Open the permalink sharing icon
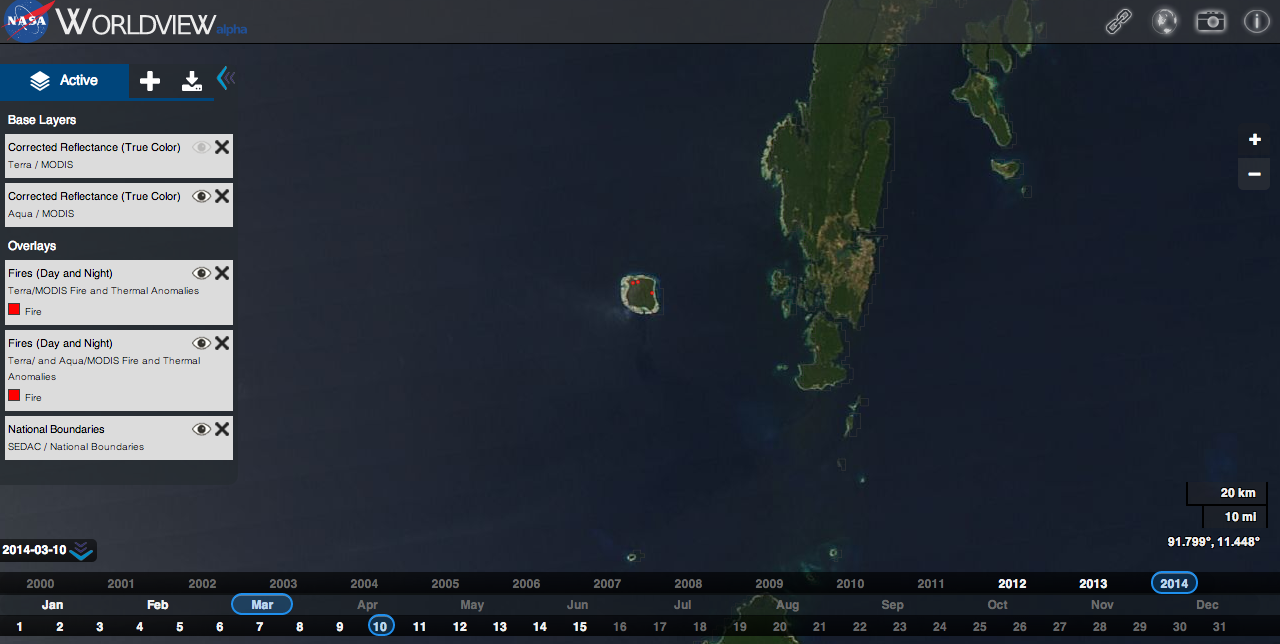The height and width of the screenshot is (644, 1280). pos(1119,20)
